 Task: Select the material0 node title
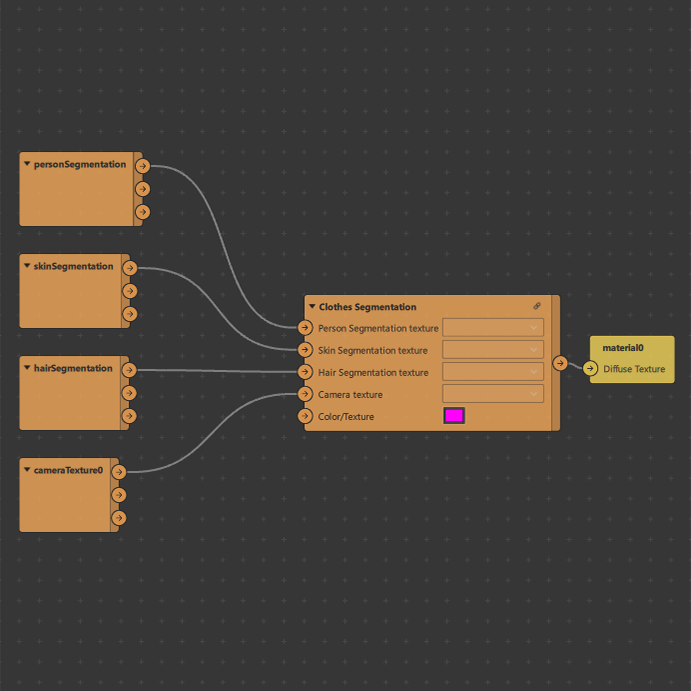tap(623, 348)
